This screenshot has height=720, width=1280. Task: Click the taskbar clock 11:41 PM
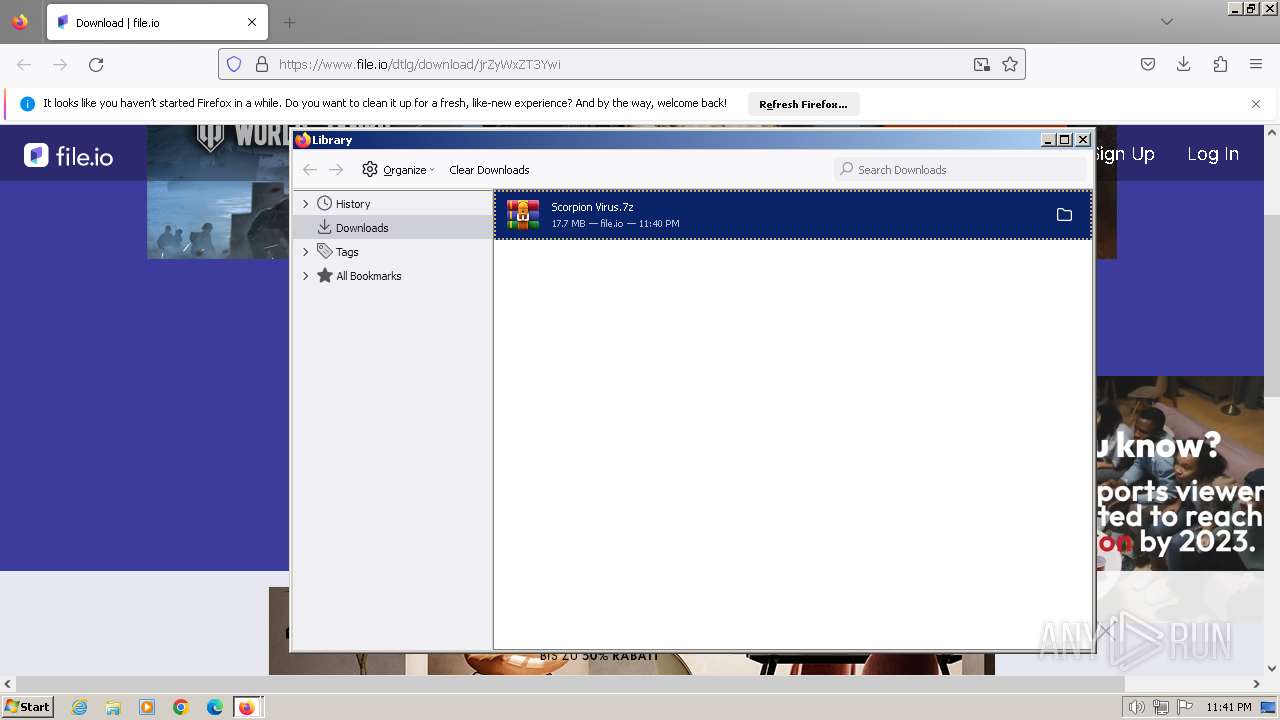1229,707
